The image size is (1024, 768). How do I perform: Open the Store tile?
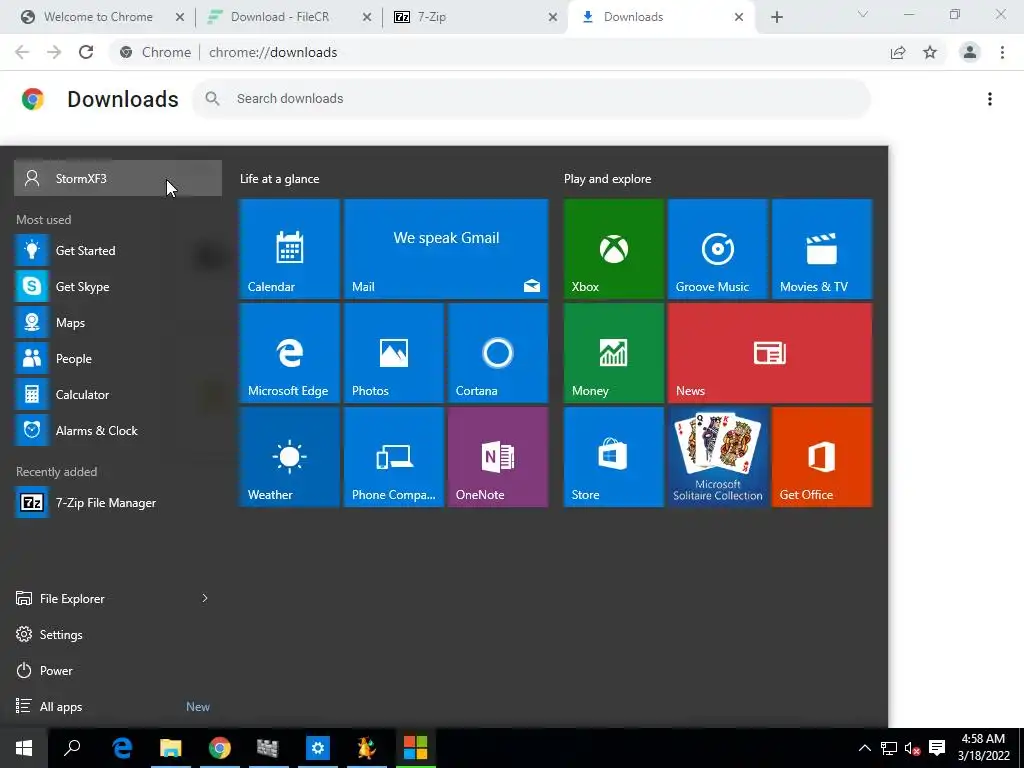coord(614,456)
